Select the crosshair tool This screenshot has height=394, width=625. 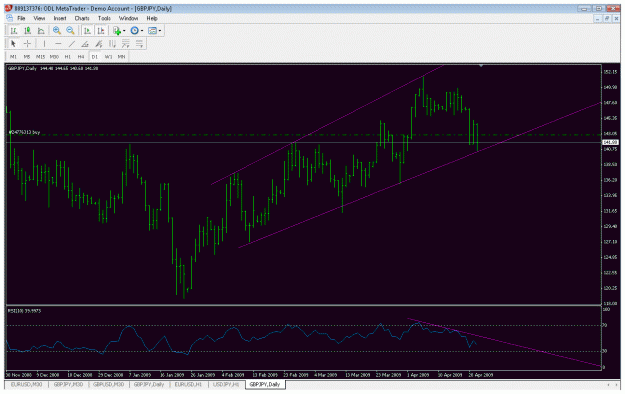27,43
